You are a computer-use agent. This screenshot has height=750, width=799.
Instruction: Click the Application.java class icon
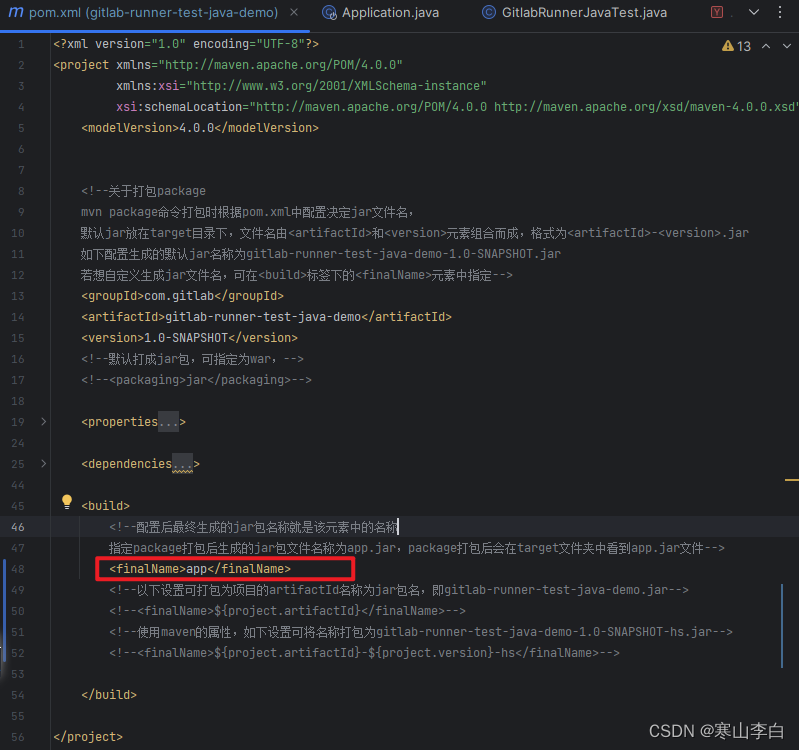pyautogui.click(x=329, y=13)
